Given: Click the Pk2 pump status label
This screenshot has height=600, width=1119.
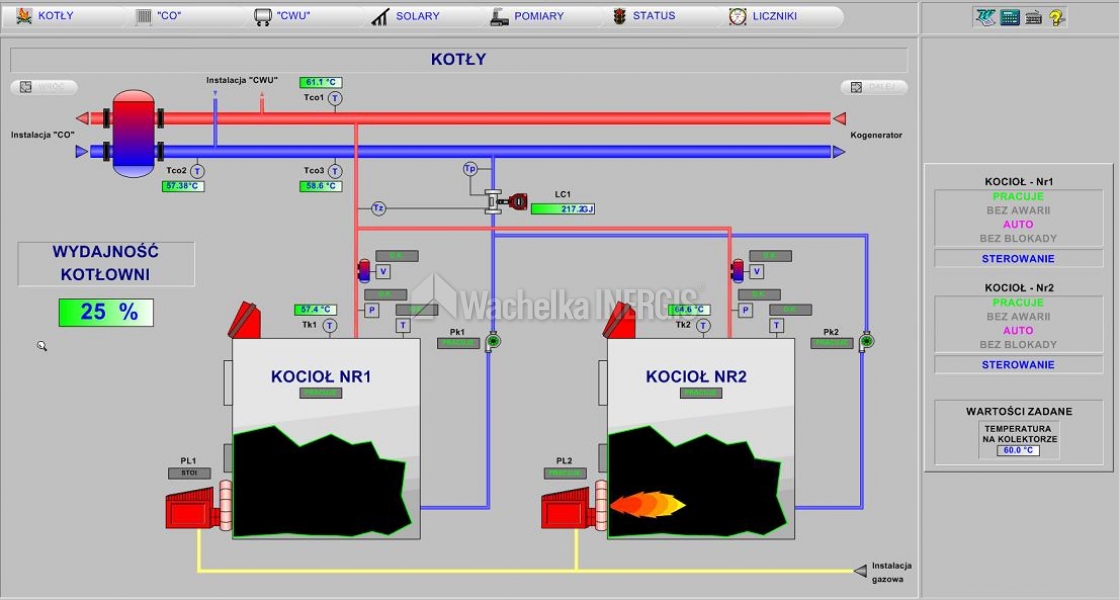Looking at the screenshot, I should coord(832,343).
